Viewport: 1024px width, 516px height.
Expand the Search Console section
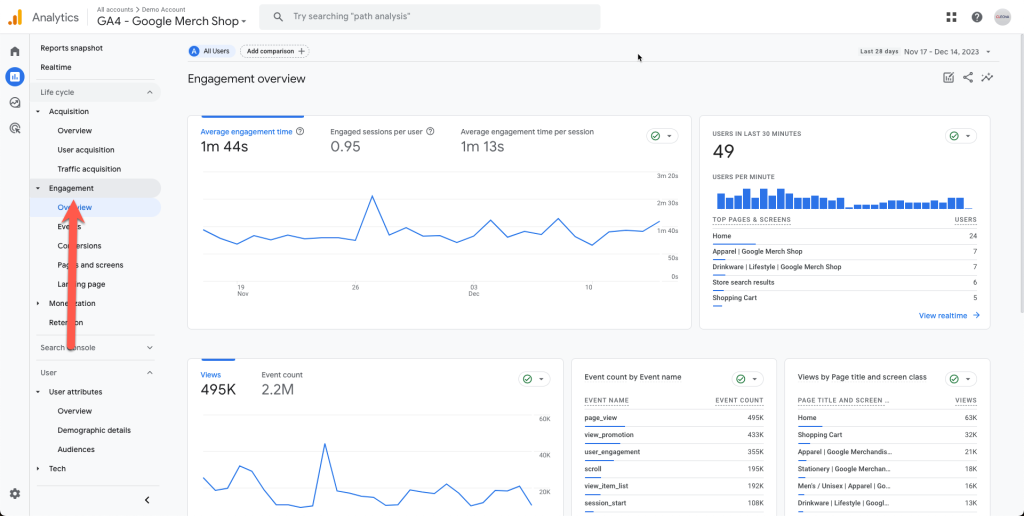point(150,347)
